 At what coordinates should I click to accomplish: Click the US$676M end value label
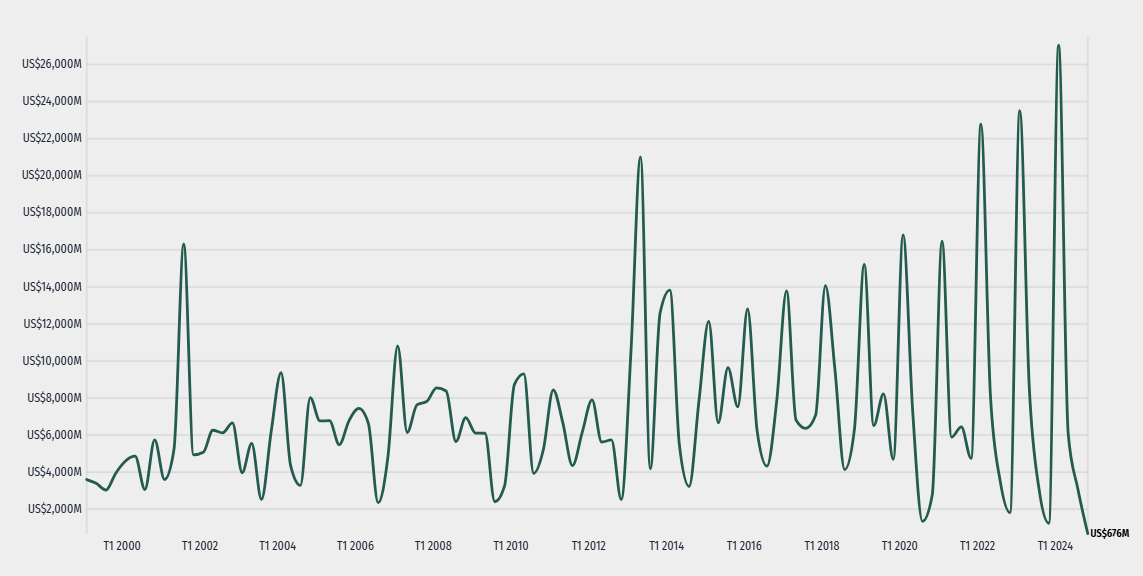(1109, 534)
